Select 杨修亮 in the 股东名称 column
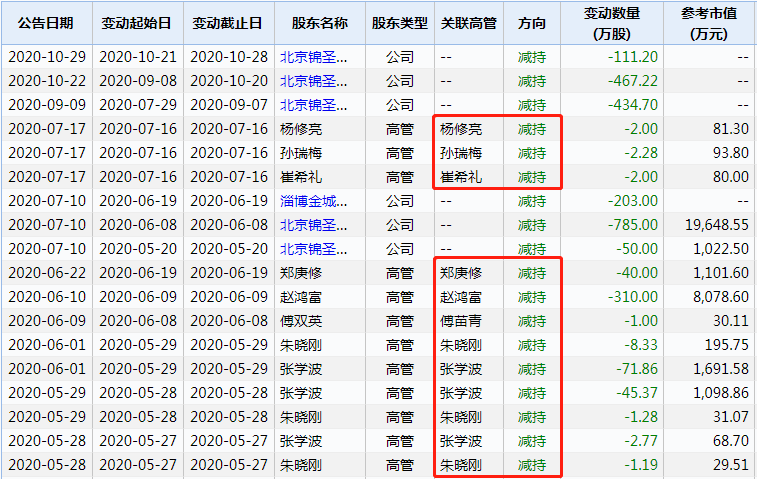This screenshot has width=757, height=479. click(x=301, y=129)
